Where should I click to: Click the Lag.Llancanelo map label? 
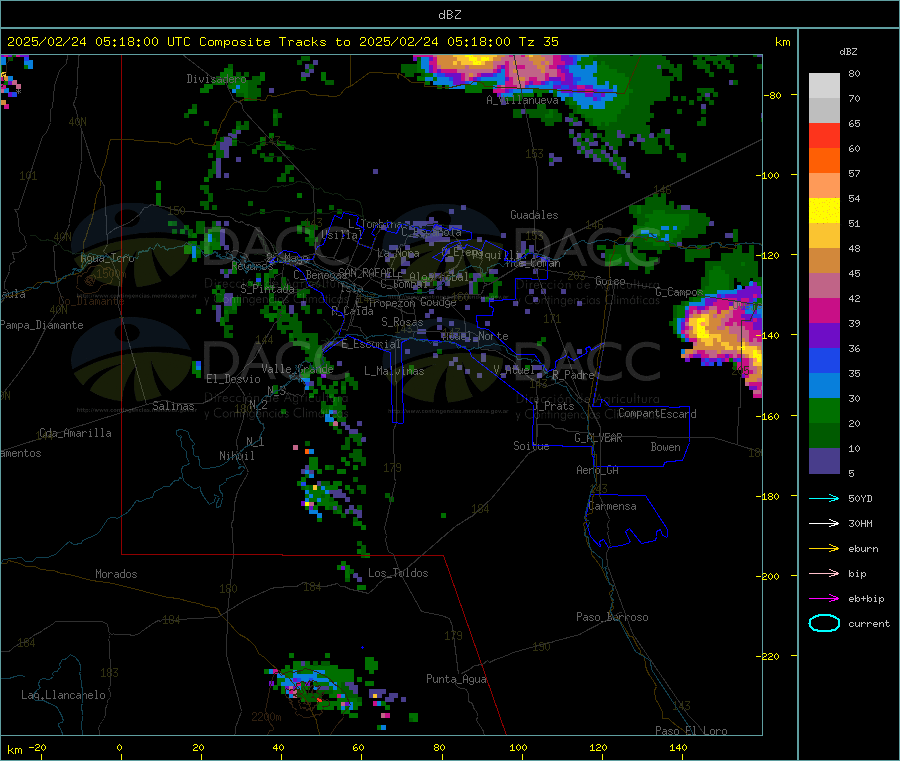click(64, 696)
